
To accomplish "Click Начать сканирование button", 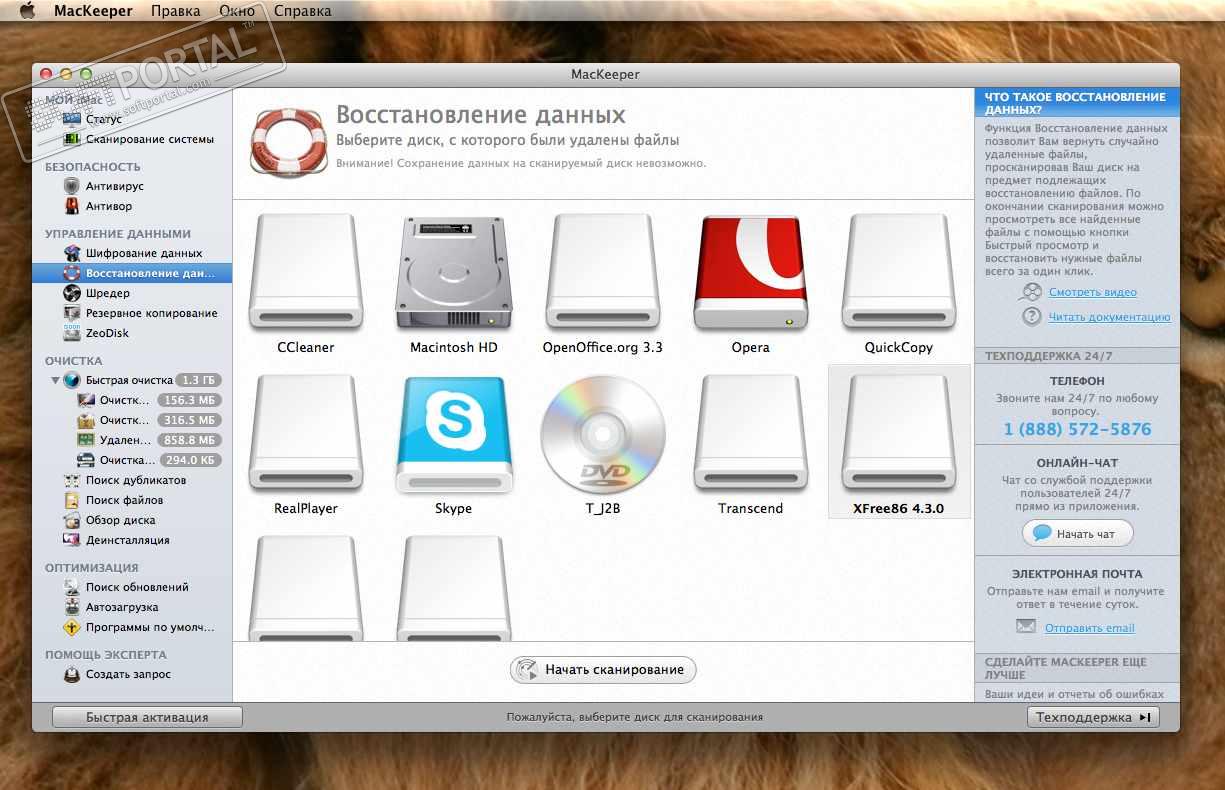I will pos(603,669).
